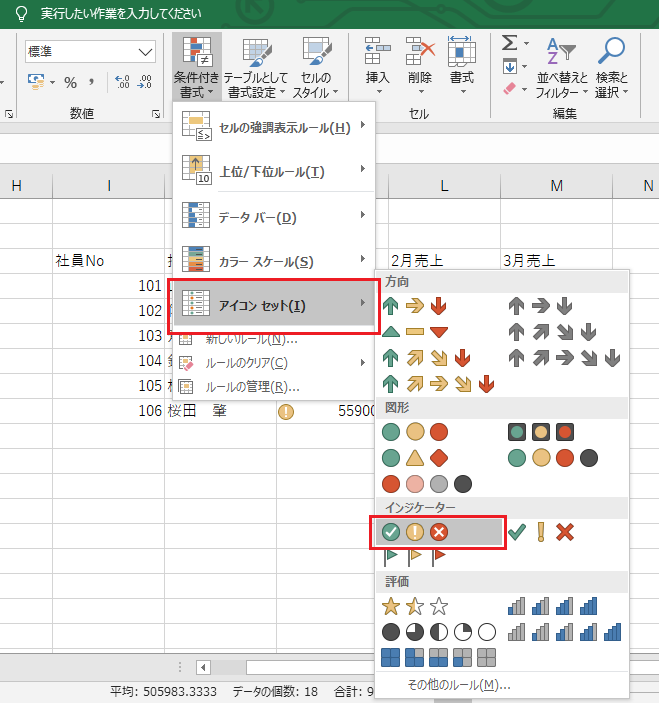659x703 pixels.
Task: Select five gray arrows icon set
Action: pyautogui.click(x=564, y=358)
